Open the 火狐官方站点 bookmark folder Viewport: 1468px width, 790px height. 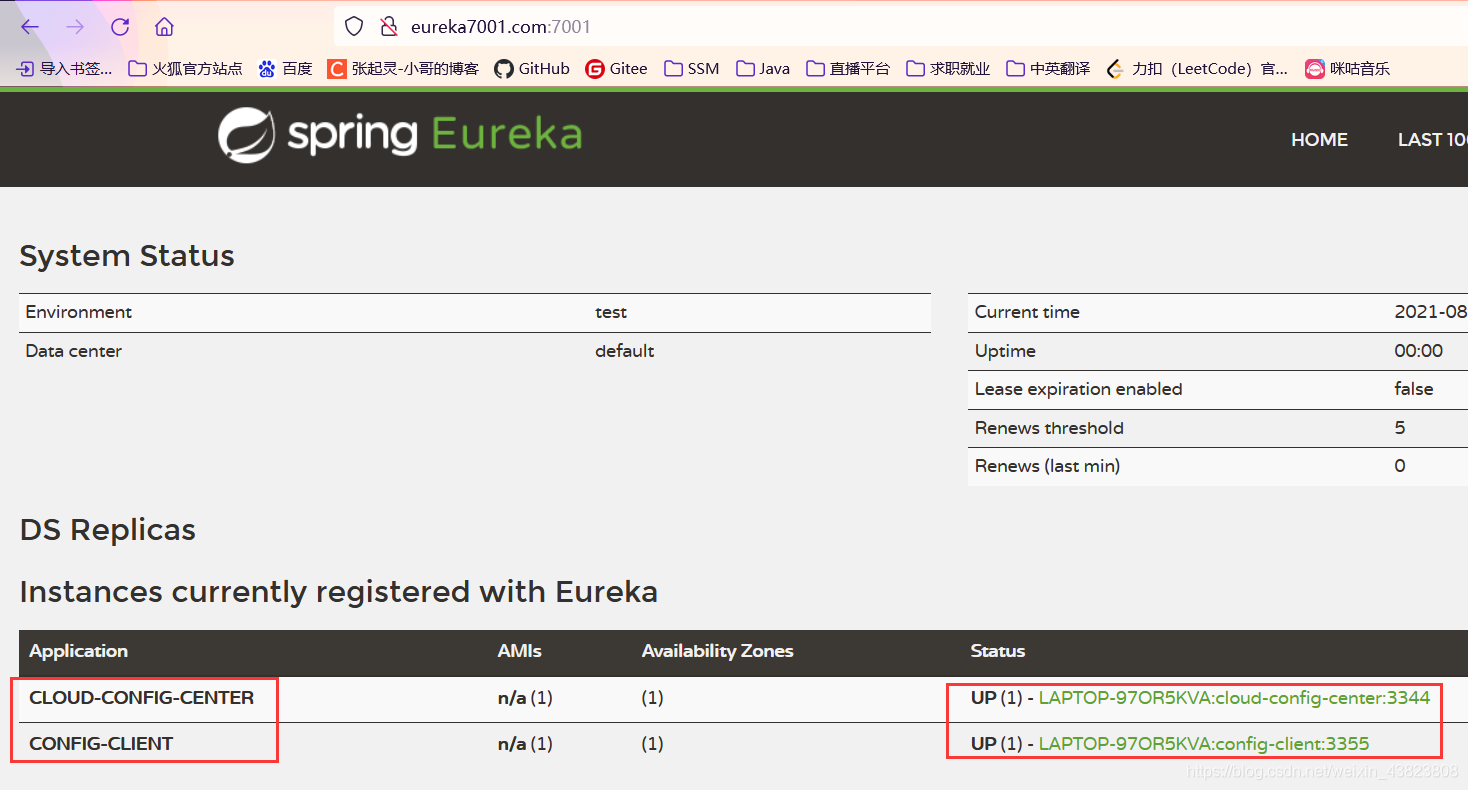click(x=186, y=69)
